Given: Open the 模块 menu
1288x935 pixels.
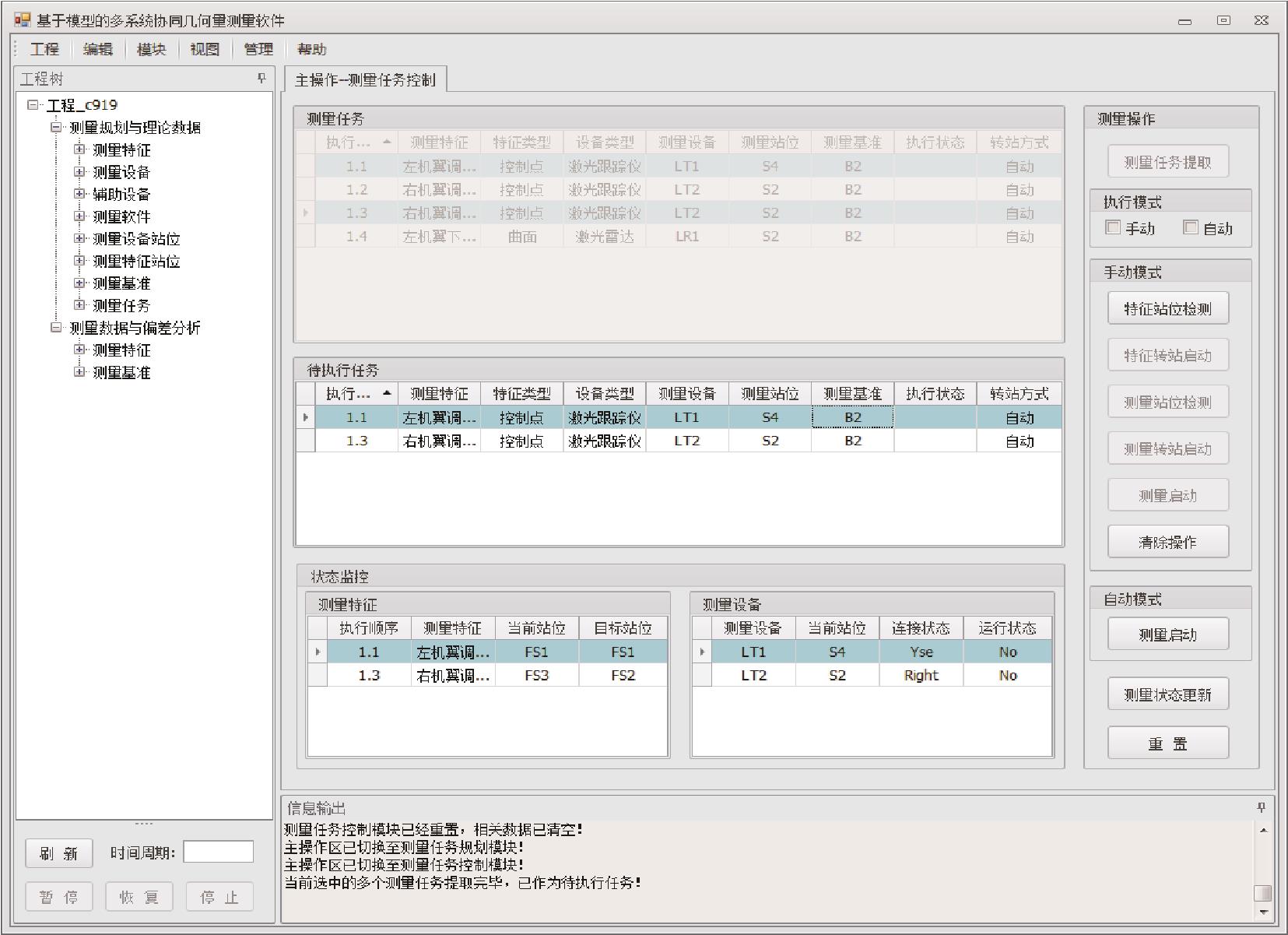Looking at the screenshot, I should (x=151, y=49).
